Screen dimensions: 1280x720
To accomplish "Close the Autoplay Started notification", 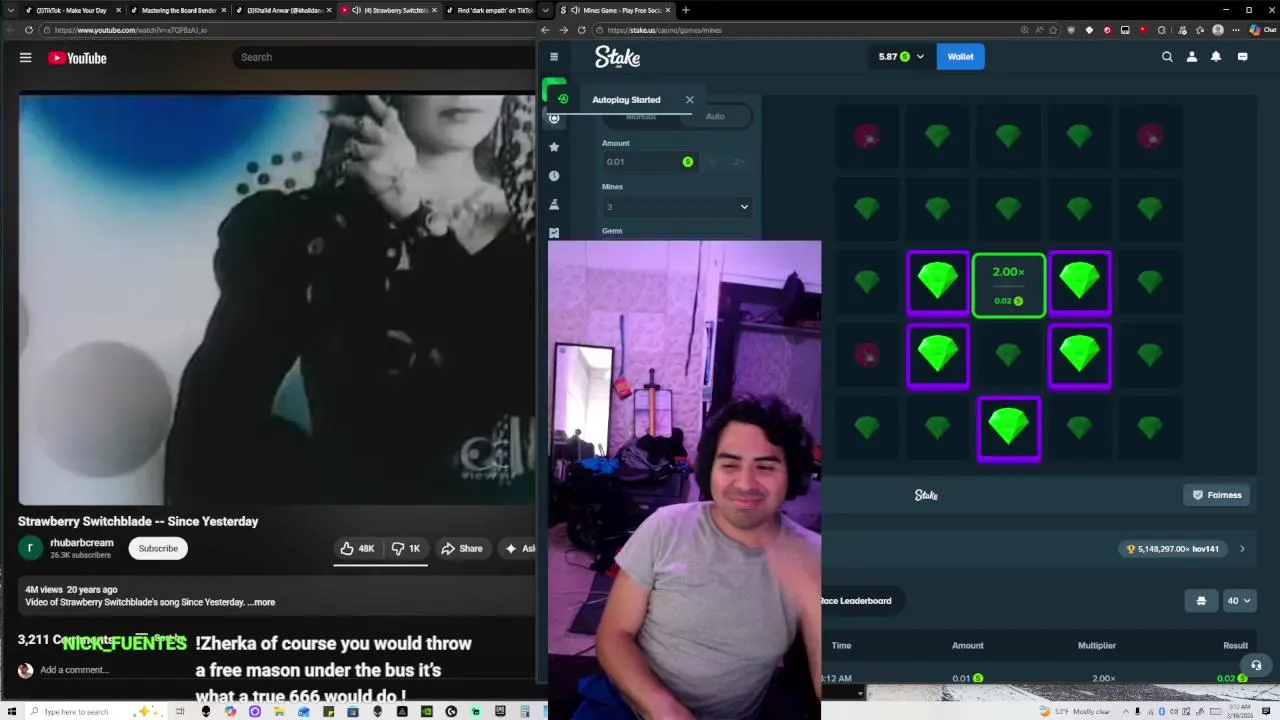I will tap(689, 100).
